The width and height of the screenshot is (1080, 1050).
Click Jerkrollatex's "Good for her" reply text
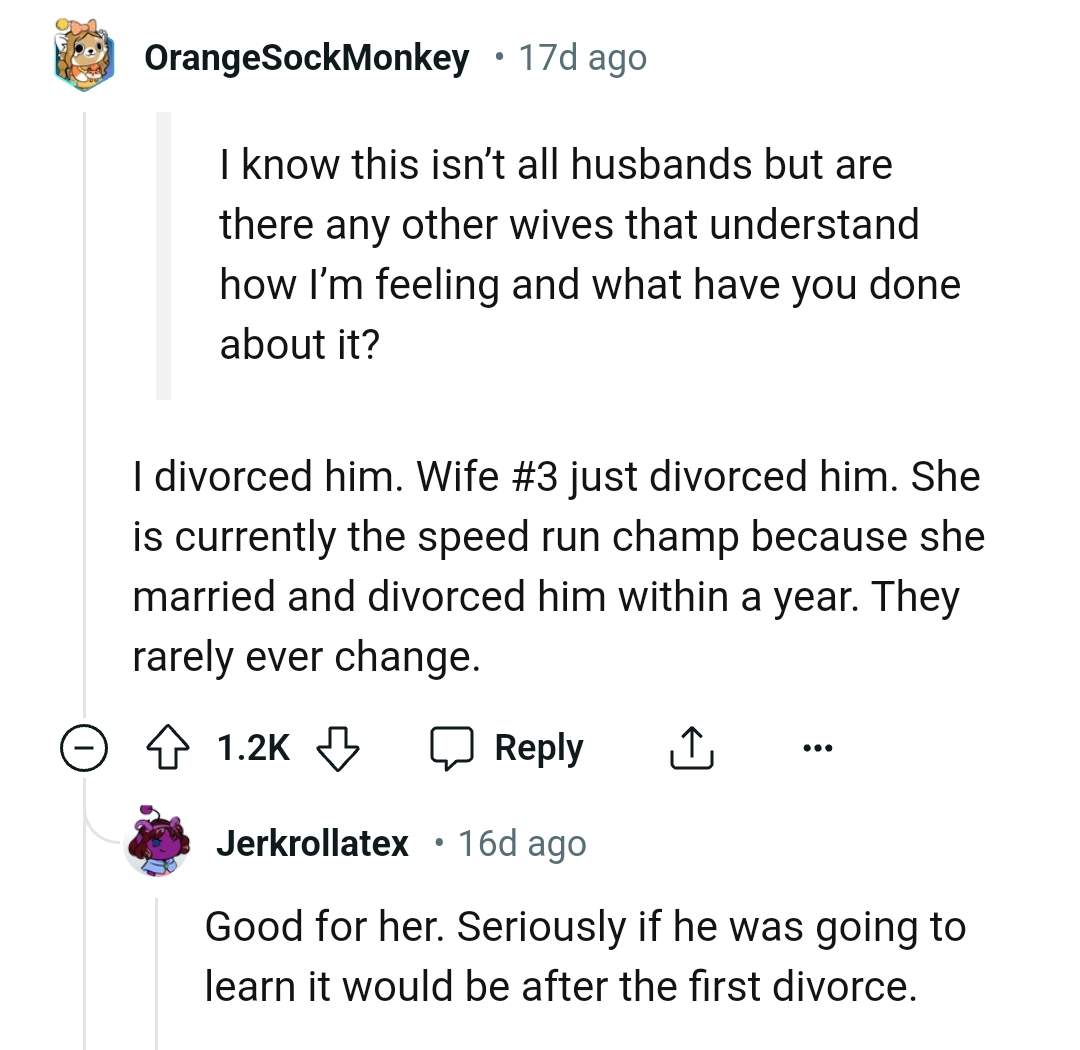coord(585,957)
